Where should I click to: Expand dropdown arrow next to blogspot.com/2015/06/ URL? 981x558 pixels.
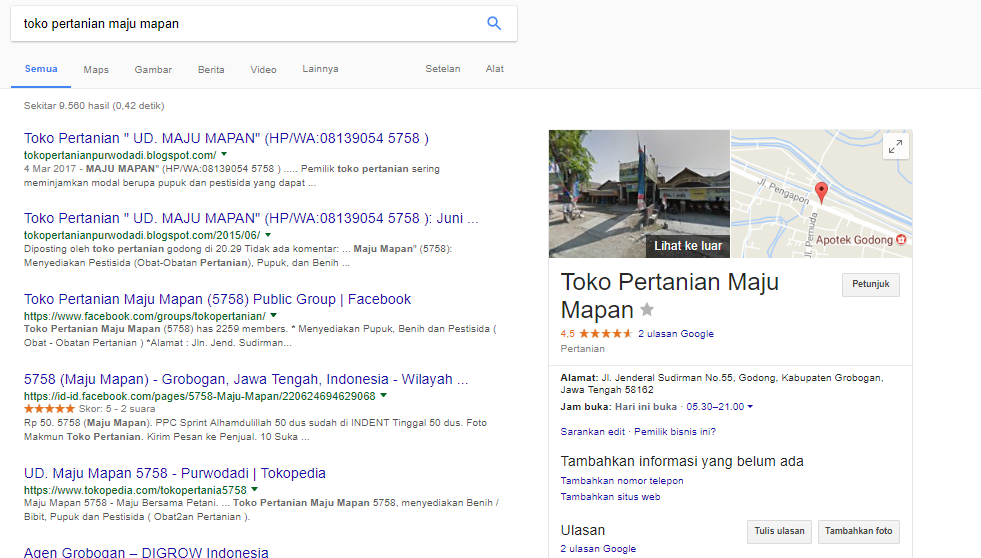pos(268,235)
